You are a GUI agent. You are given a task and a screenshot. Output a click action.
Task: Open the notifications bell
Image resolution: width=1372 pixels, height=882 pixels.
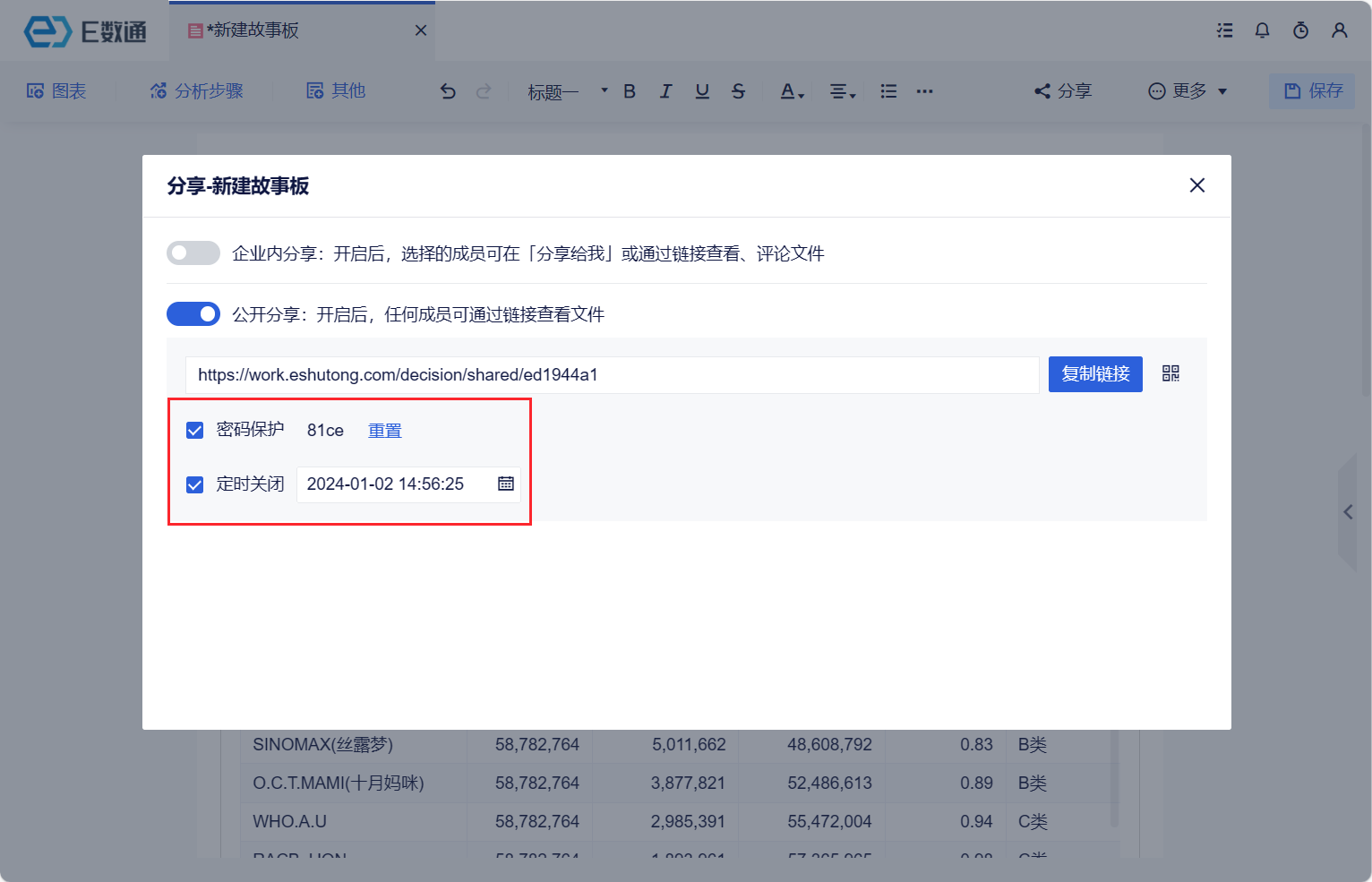click(1262, 30)
